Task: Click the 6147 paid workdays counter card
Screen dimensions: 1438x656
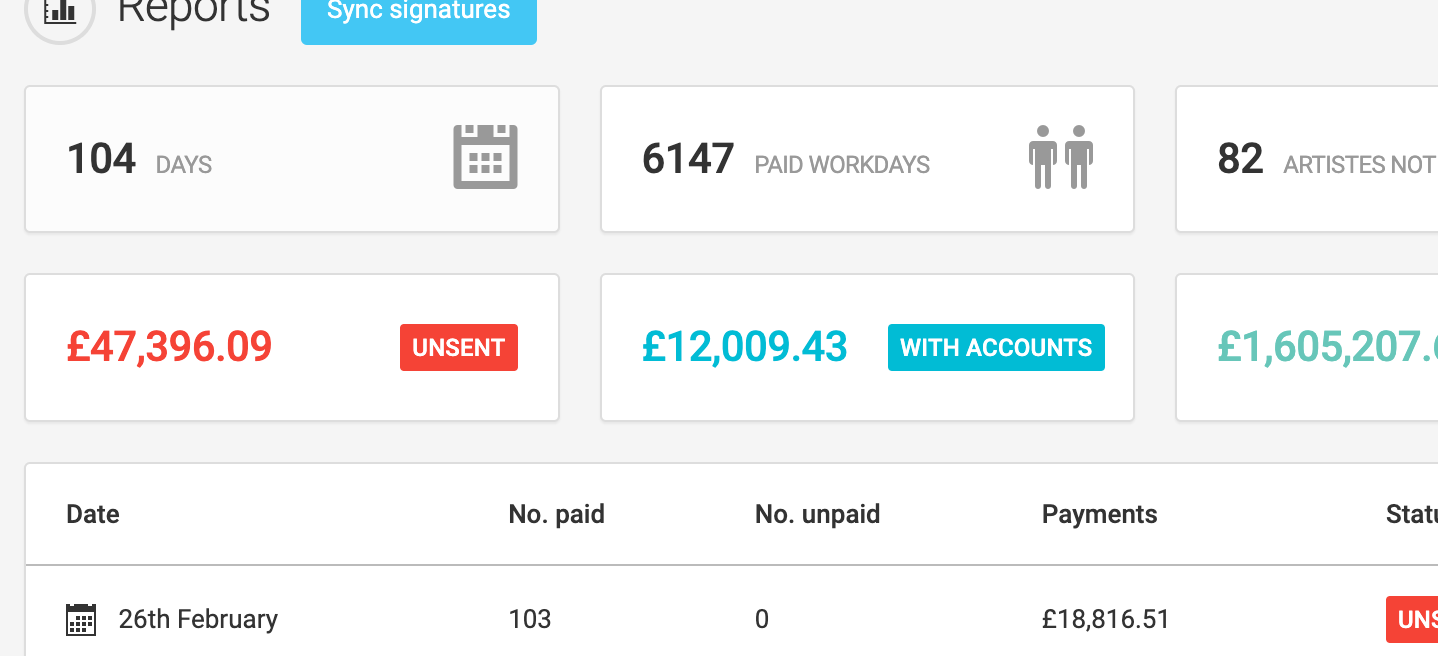Action: coord(866,158)
